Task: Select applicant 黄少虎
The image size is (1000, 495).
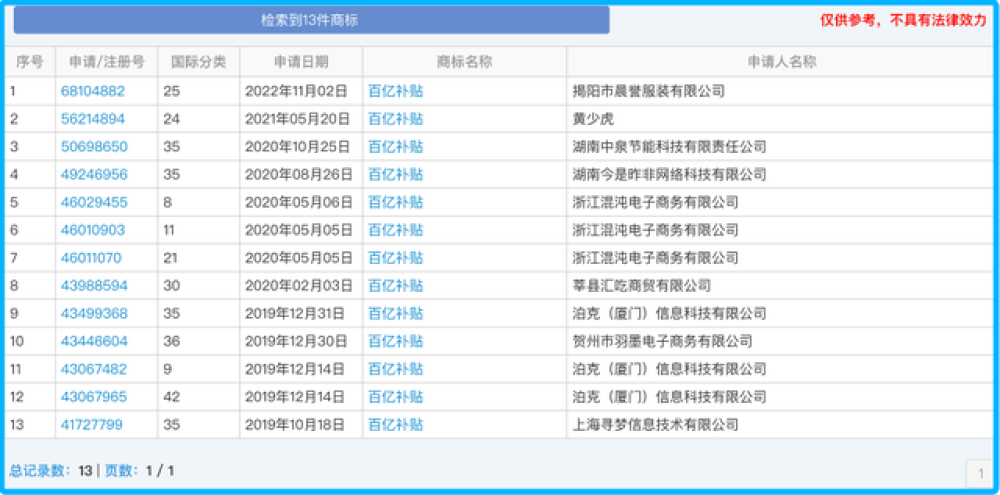Action: 594,119
